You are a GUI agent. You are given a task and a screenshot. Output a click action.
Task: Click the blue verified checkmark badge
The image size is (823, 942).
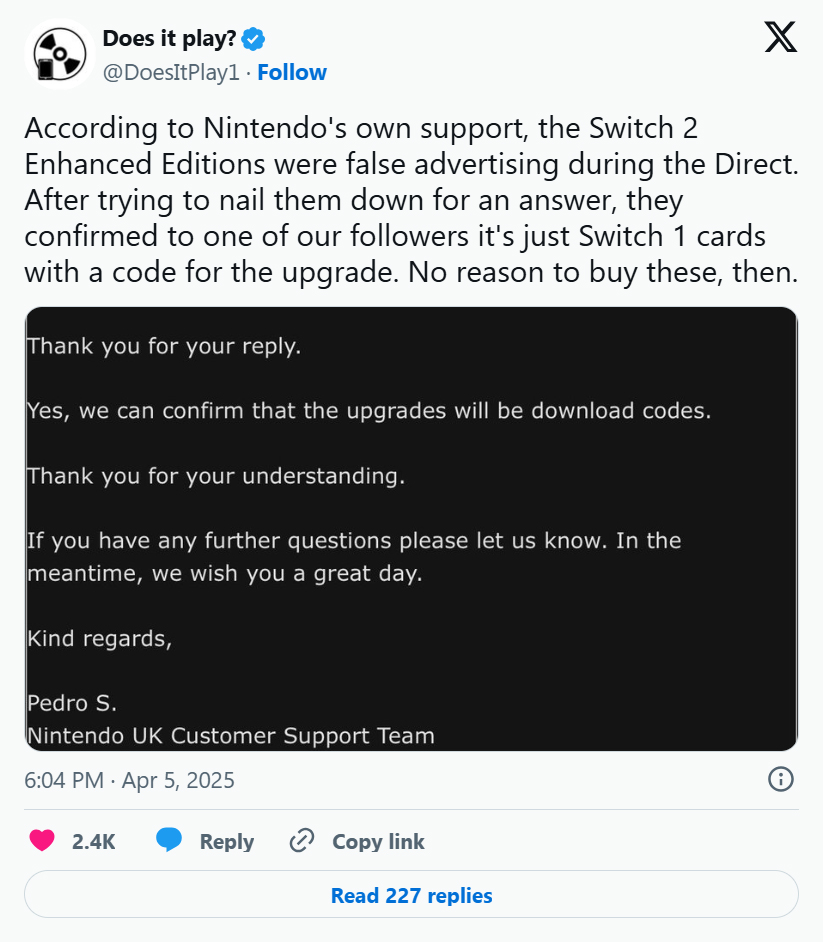pyautogui.click(x=253, y=39)
